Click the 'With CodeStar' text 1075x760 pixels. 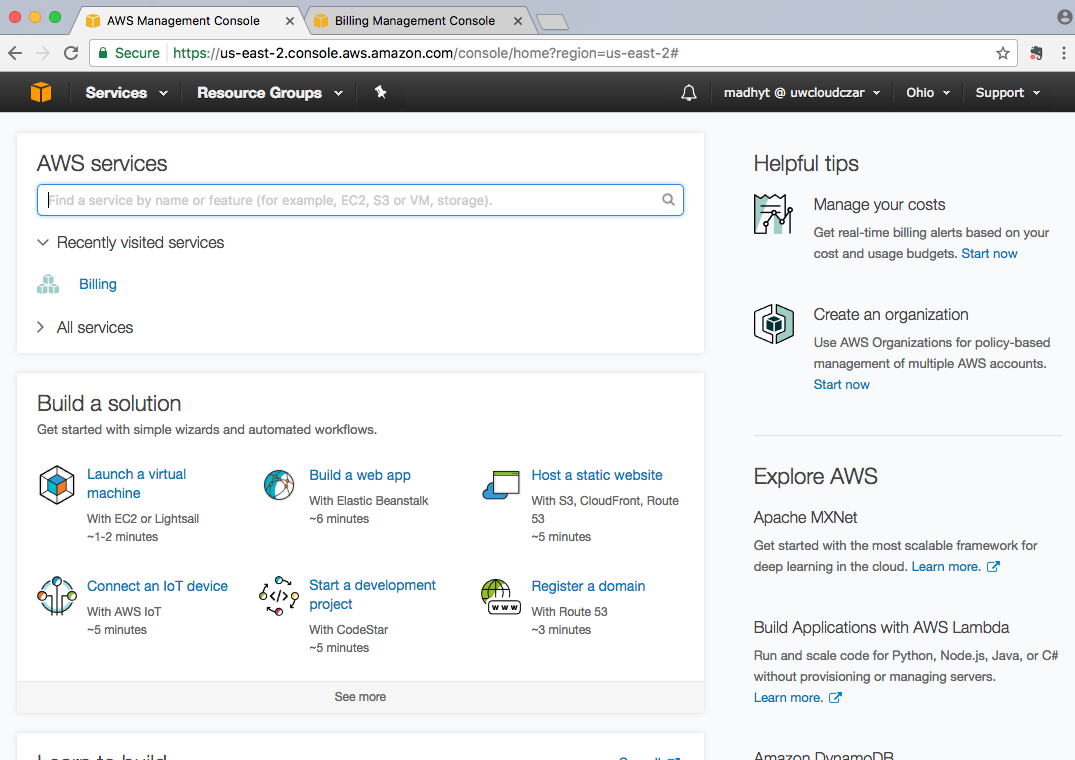pyautogui.click(x=348, y=630)
